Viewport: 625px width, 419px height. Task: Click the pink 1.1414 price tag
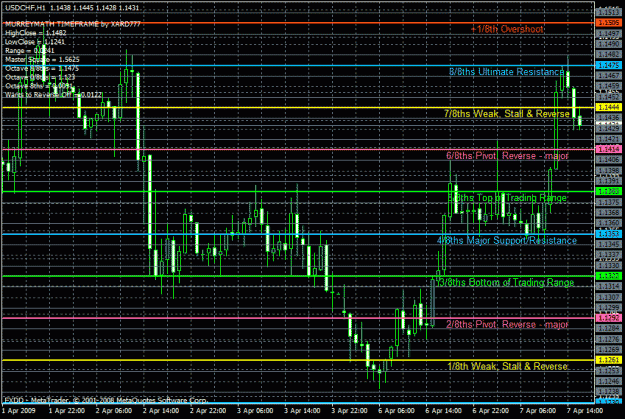tap(609, 149)
